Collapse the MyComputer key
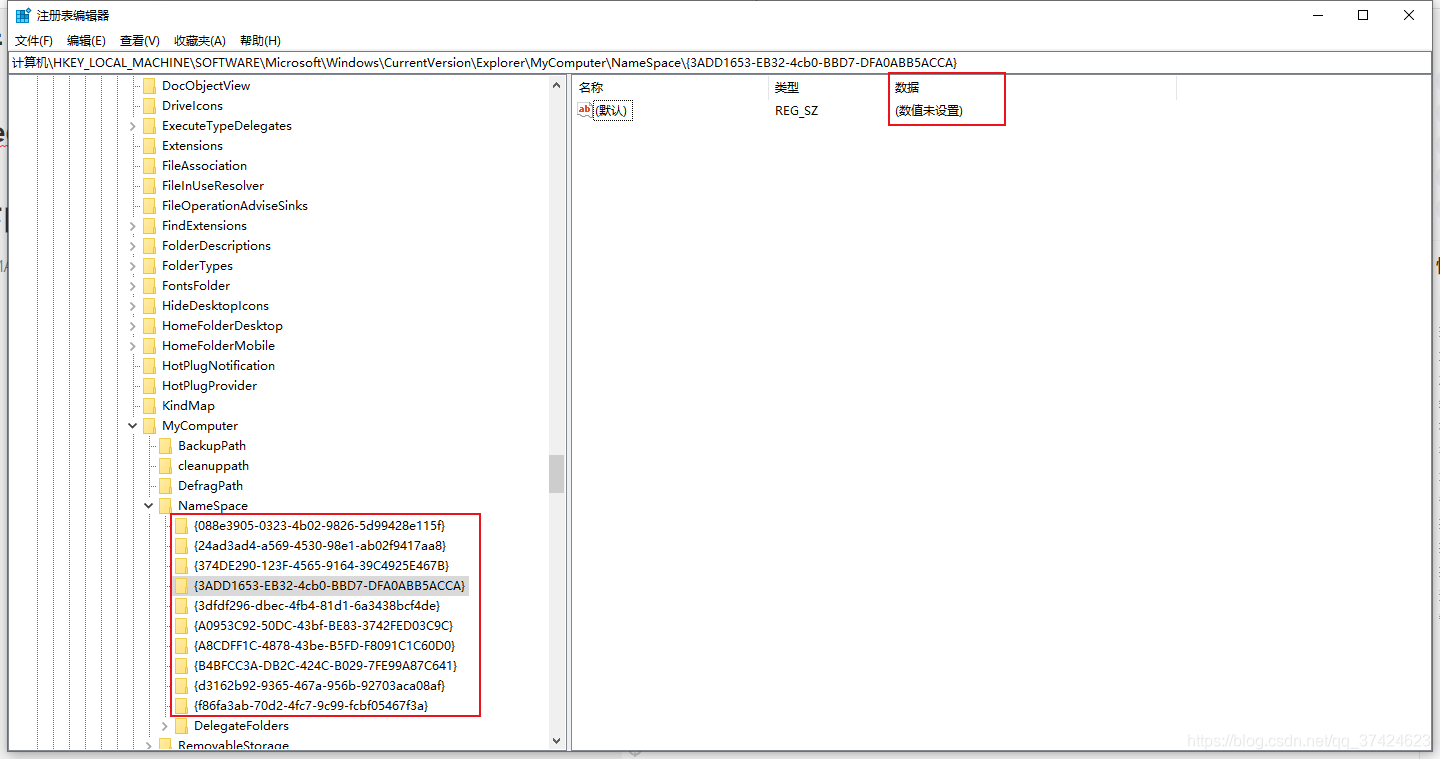 133,426
